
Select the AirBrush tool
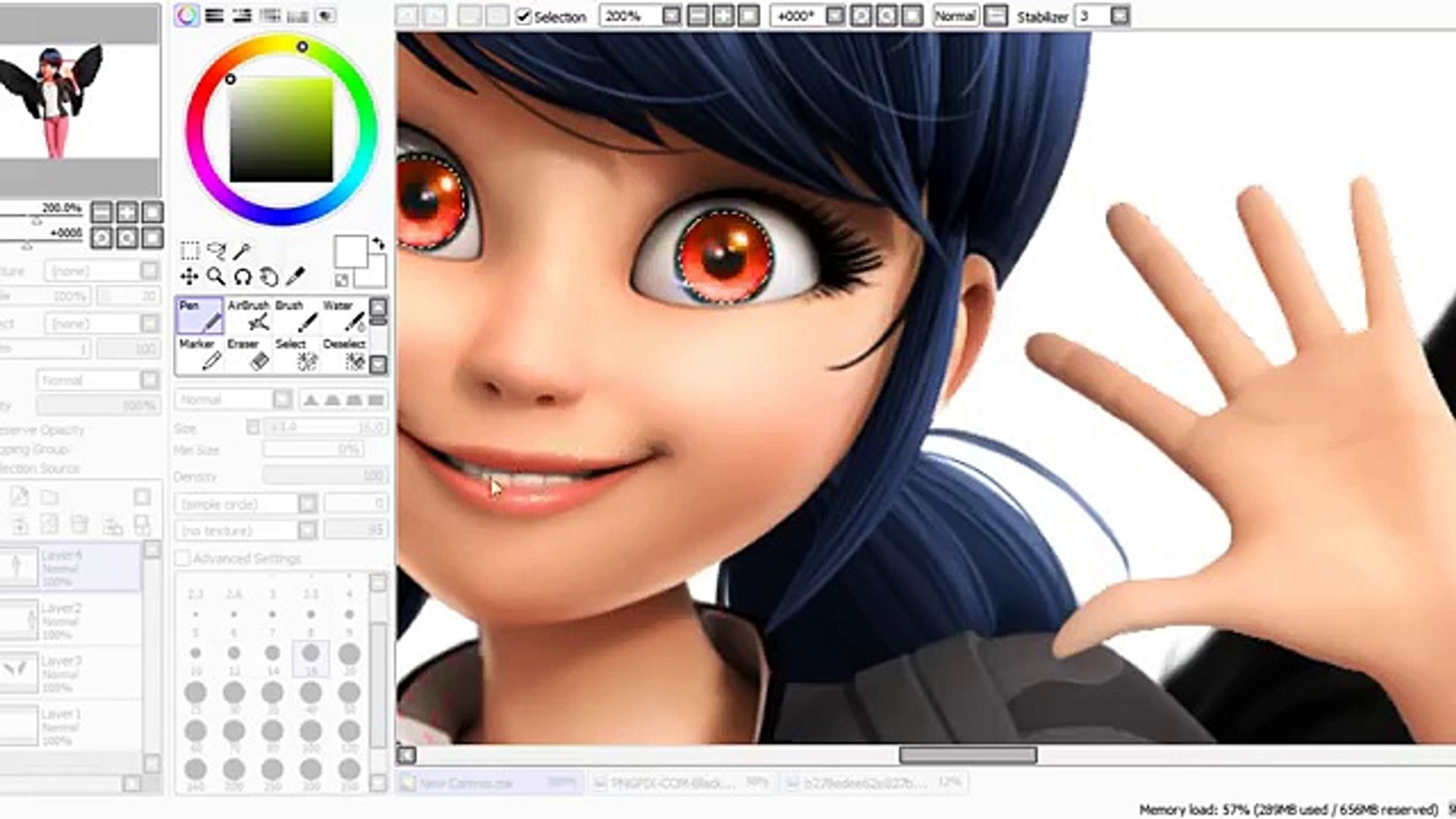pyautogui.click(x=249, y=315)
